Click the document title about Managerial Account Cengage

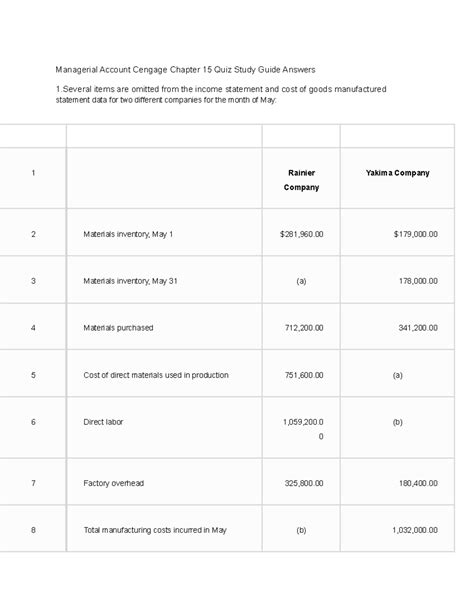coord(185,70)
